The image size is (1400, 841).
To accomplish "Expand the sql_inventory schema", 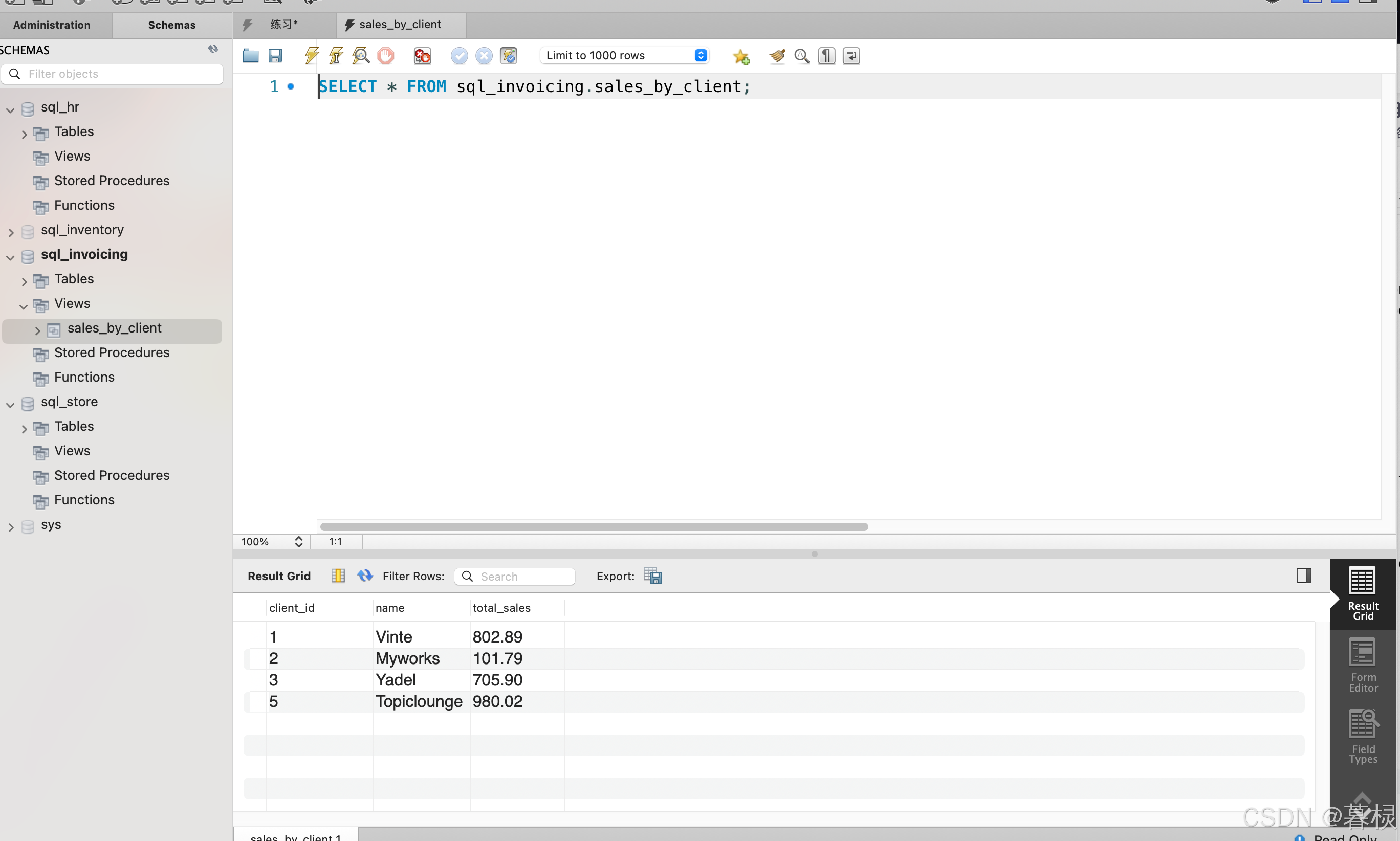I will tap(11, 231).
